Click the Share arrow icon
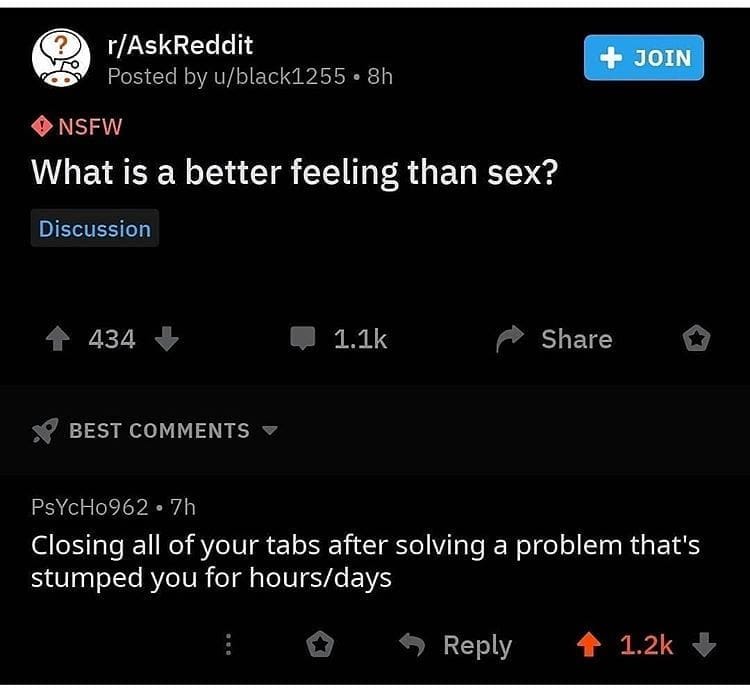Image resolution: width=750 pixels, height=691 pixels. click(x=511, y=340)
